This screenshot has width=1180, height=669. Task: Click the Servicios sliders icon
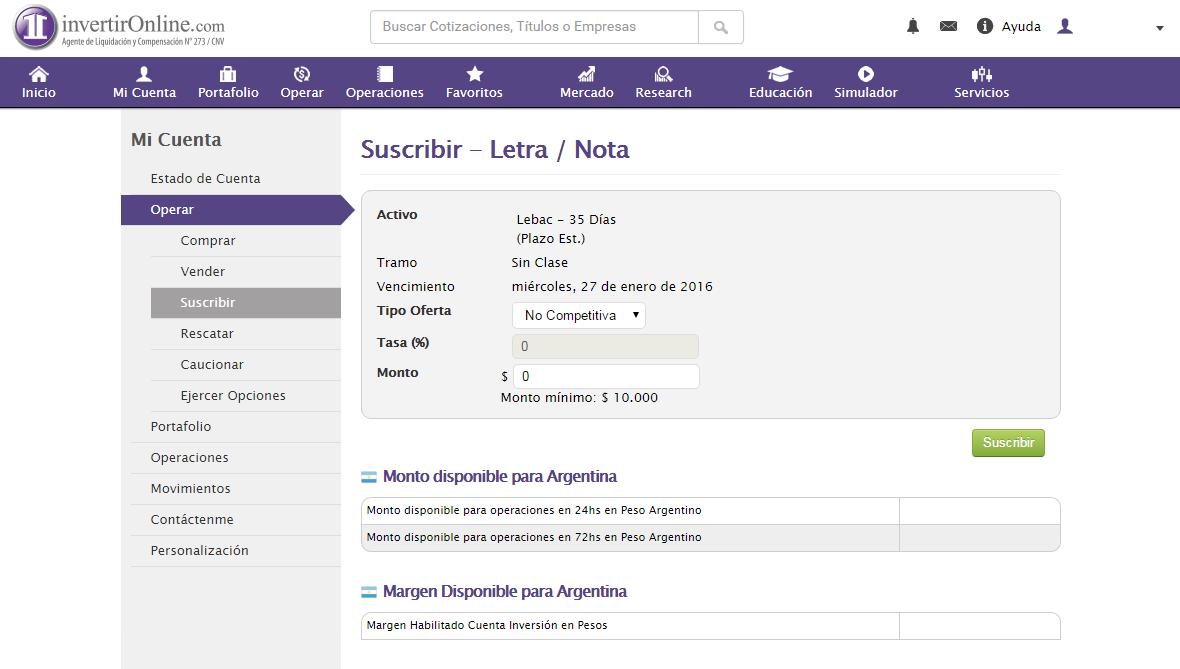tap(981, 74)
